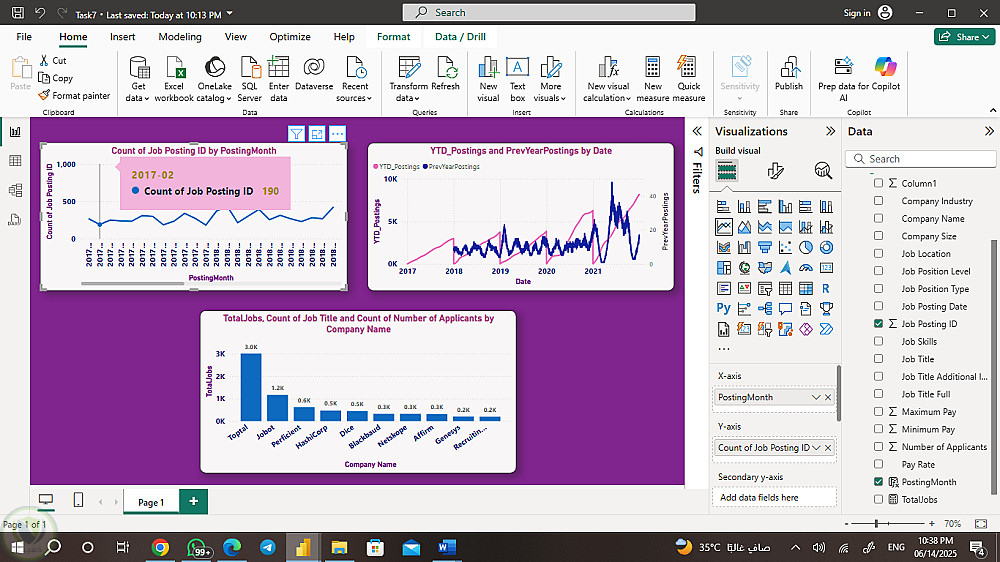Select the Pie chart visualization
Image resolution: width=1000 pixels, height=562 pixels.
tap(806, 248)
